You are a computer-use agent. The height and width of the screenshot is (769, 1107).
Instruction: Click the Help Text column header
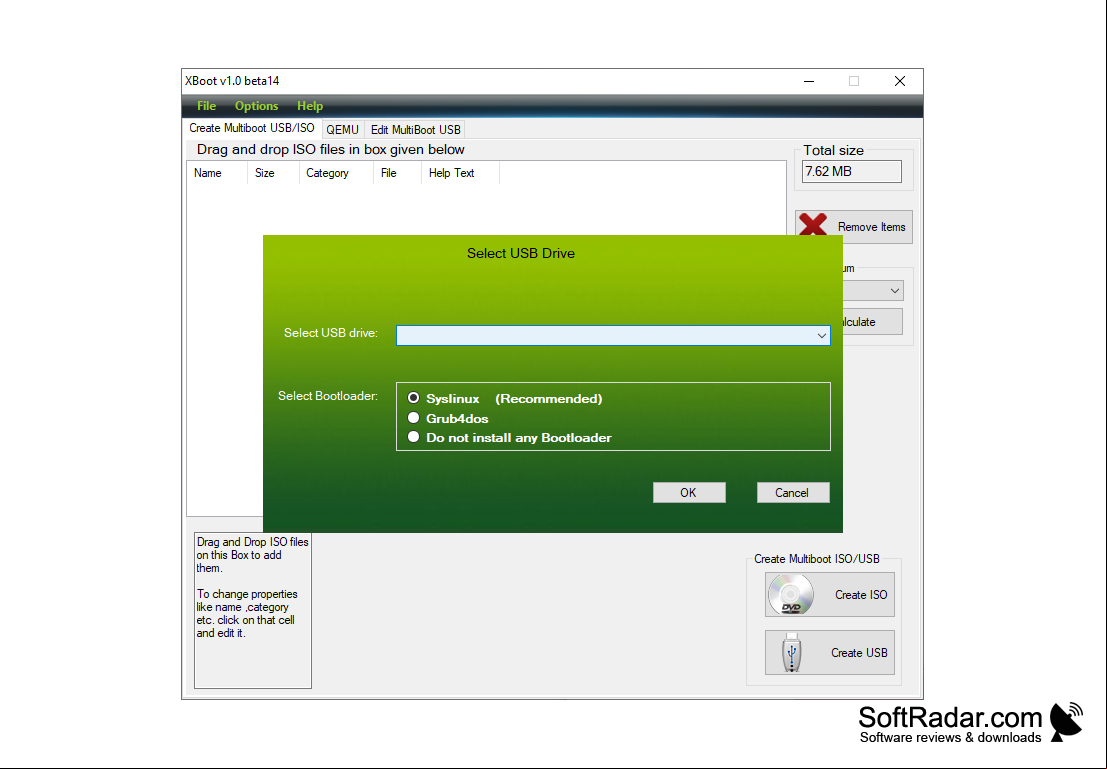click(x=460, y=173)
